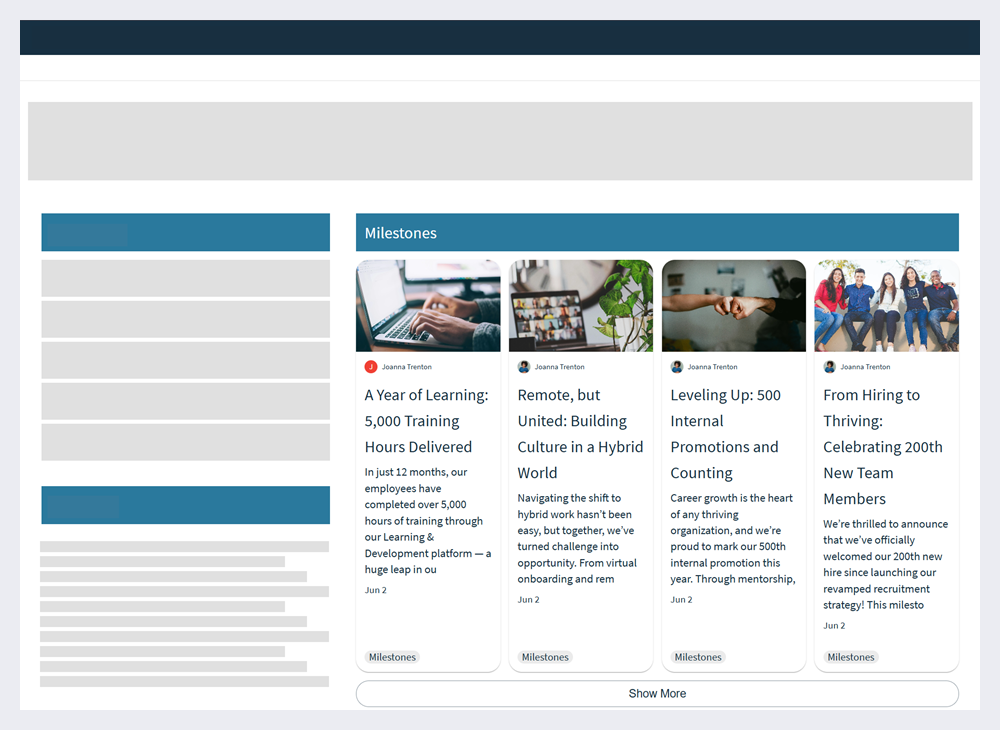Click the blue sidebar header panel
Image resolution: width=1000 pixels, height=730 pixels.
[185, 232]
